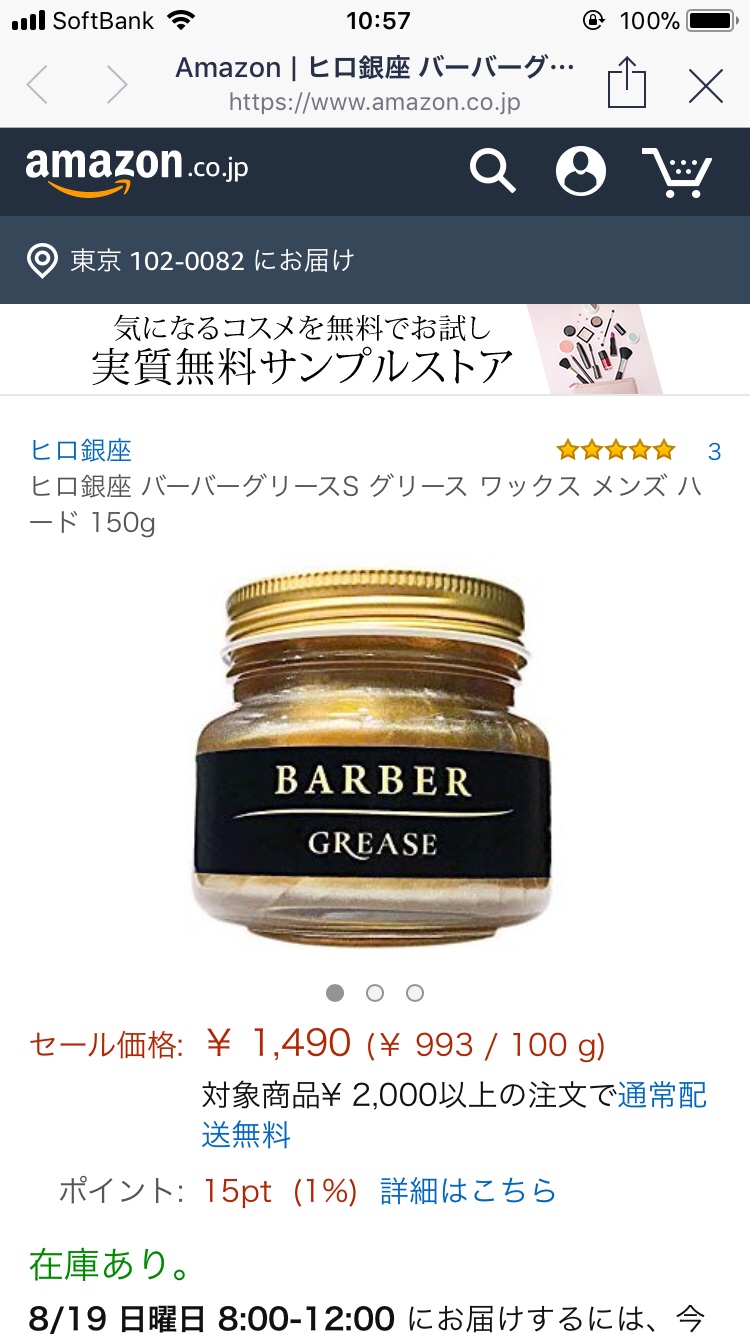The width and height of the screenshot is (750, 1334).
Task: Open the ヒロ銀座 brand link
Action: coord(81,450)
